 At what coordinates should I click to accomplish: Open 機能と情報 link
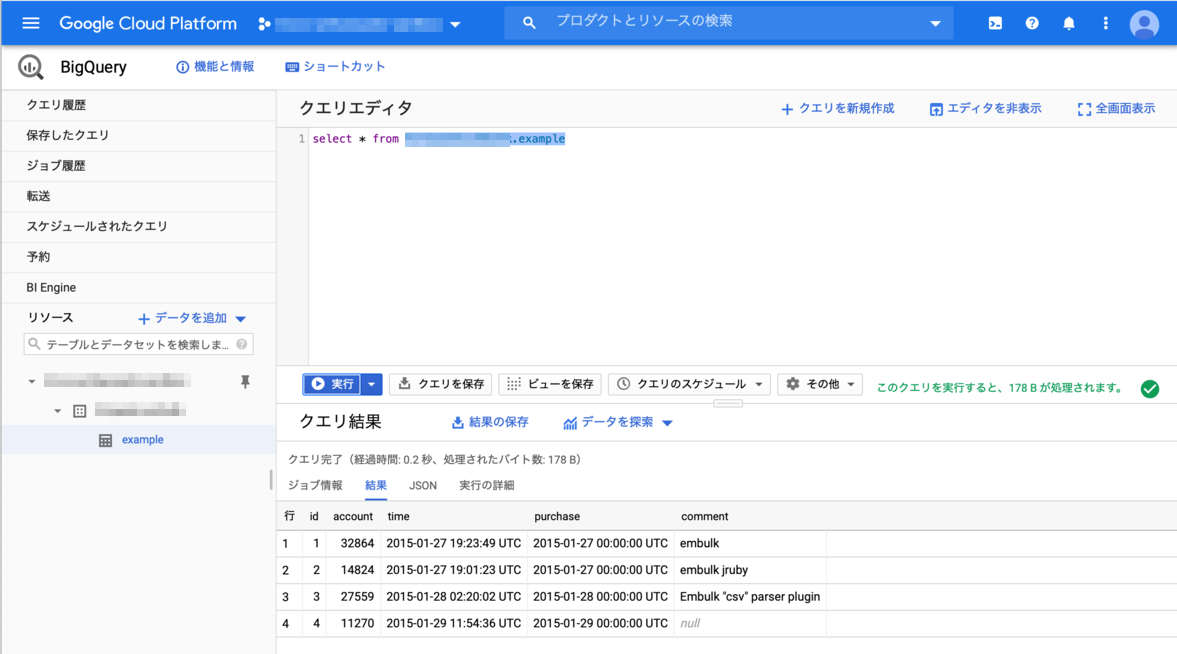215,67
